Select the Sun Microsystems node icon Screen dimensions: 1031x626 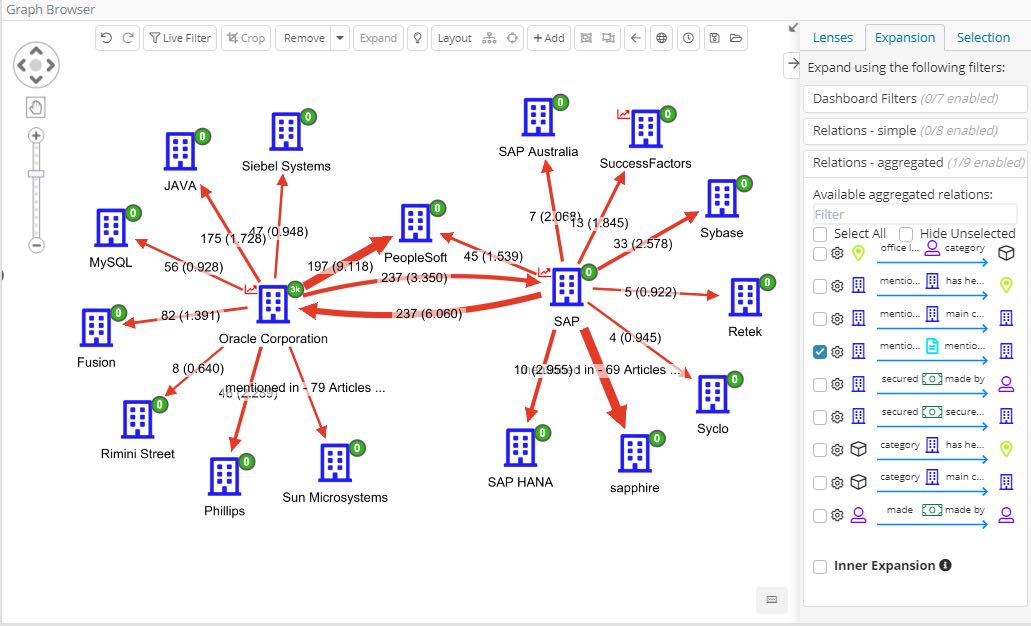pyautogui.click(x=335, y=463)
